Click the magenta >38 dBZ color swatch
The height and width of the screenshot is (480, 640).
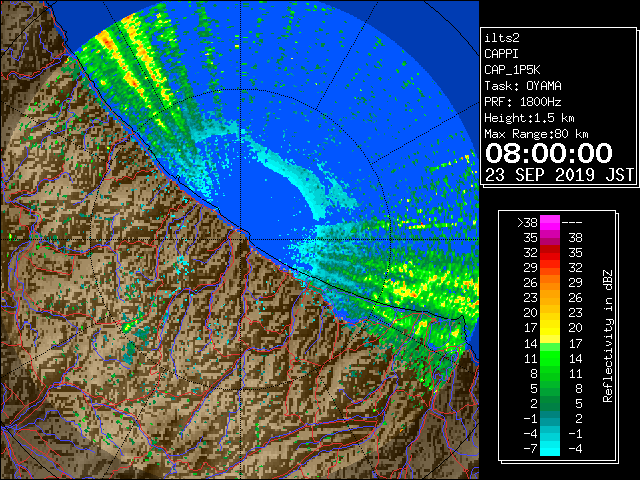pos(550,223)
